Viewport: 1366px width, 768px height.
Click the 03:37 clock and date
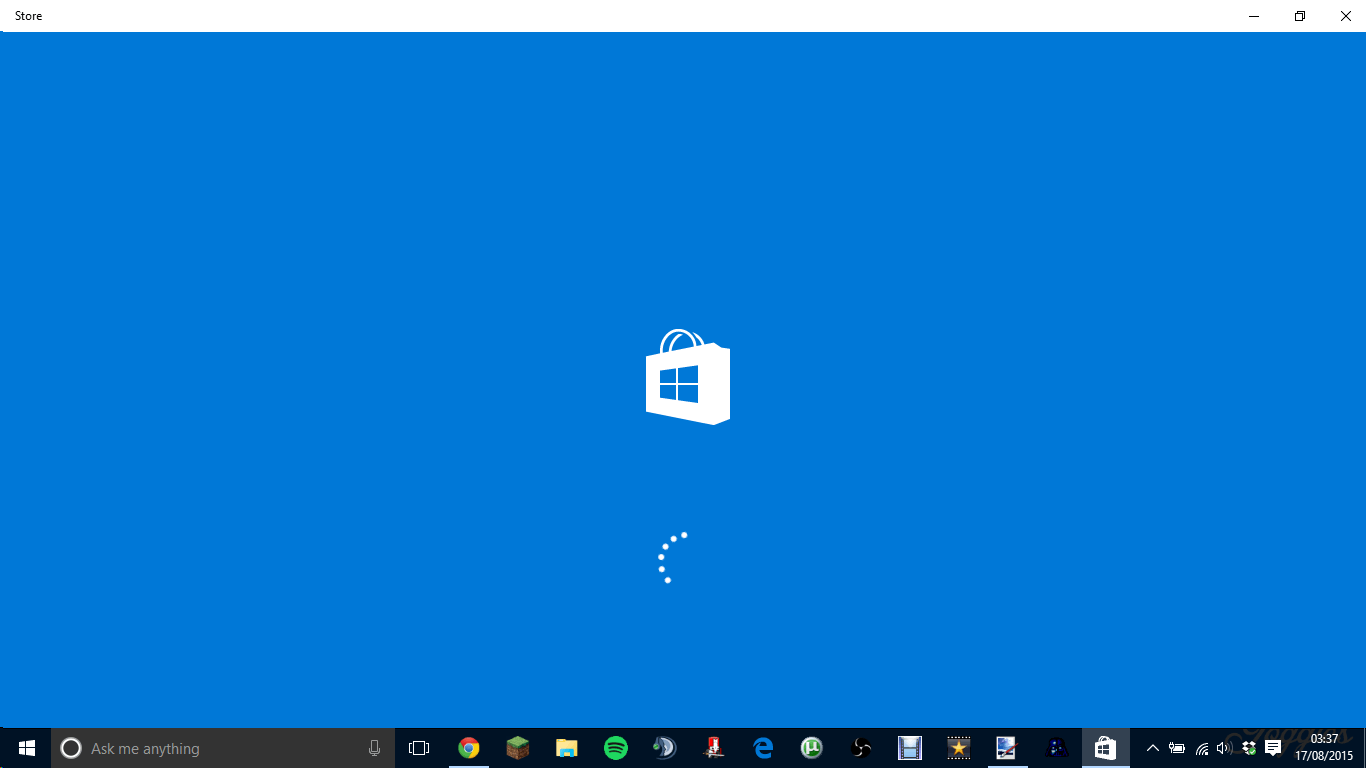coord(1324,748)
